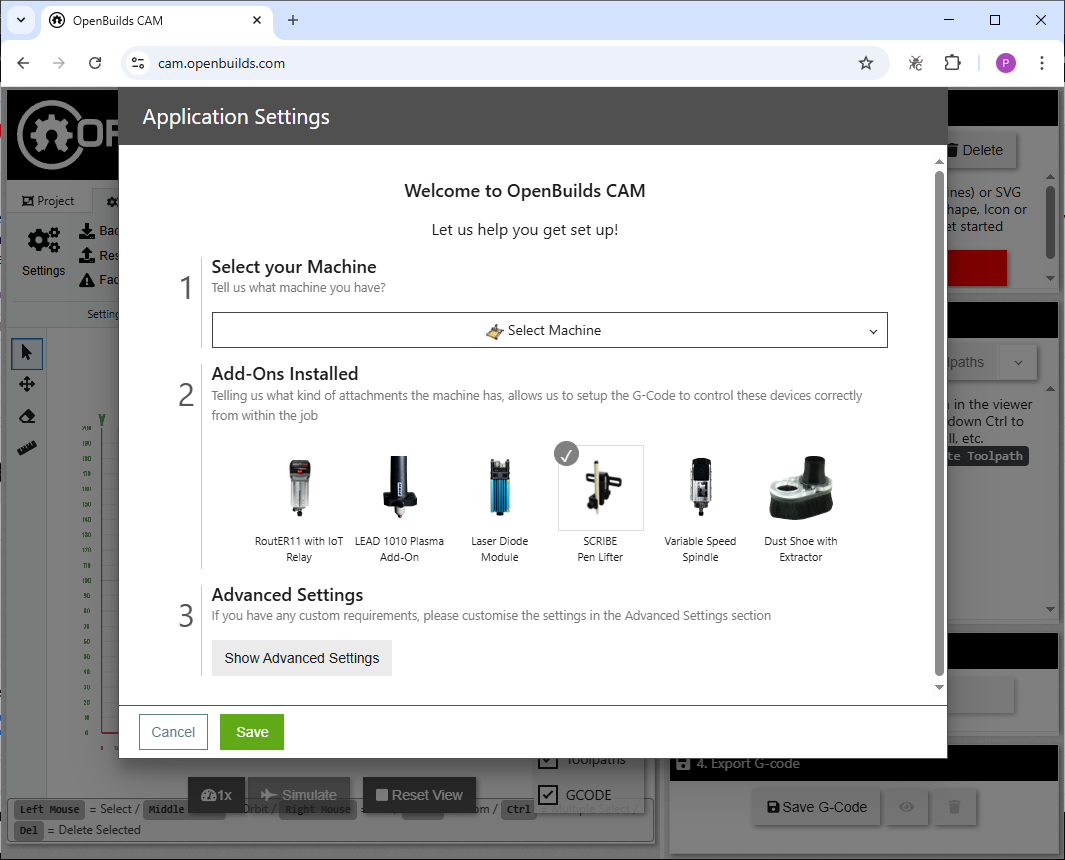Viewport: 1065px width, 860px height.
Task: Click the restore upload icon
Action: (x=87, y=255)
